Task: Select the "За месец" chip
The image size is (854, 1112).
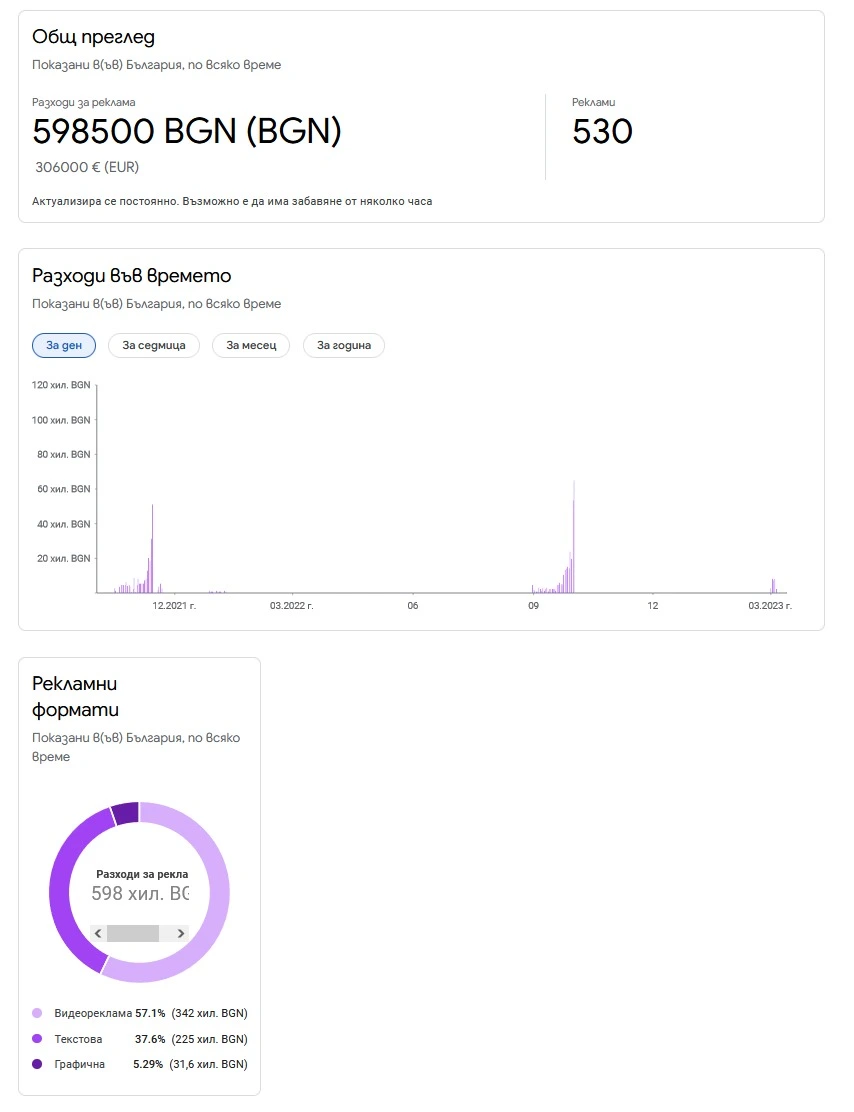Action: (251, 346)
